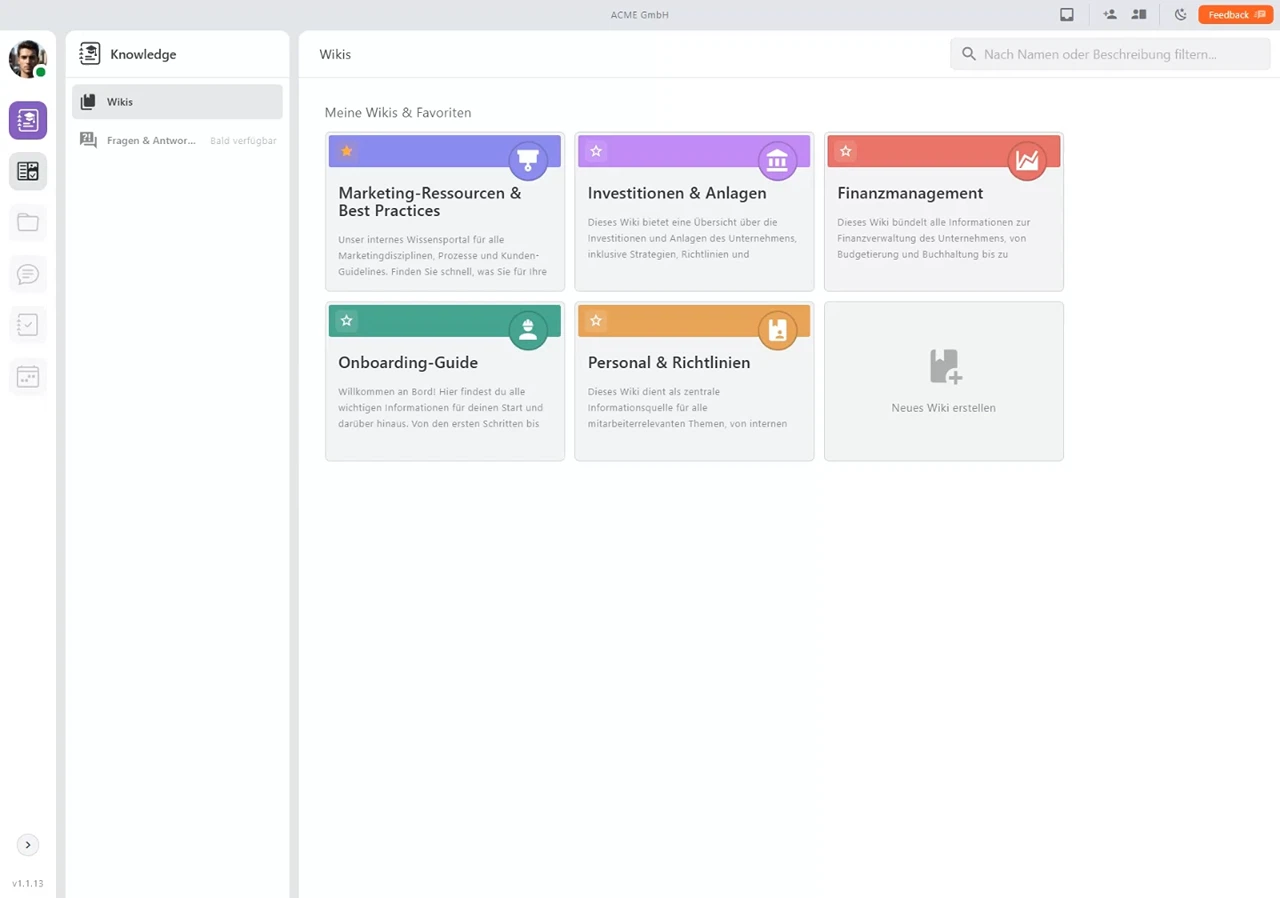Click the folder files icon in sidebar

28,222
